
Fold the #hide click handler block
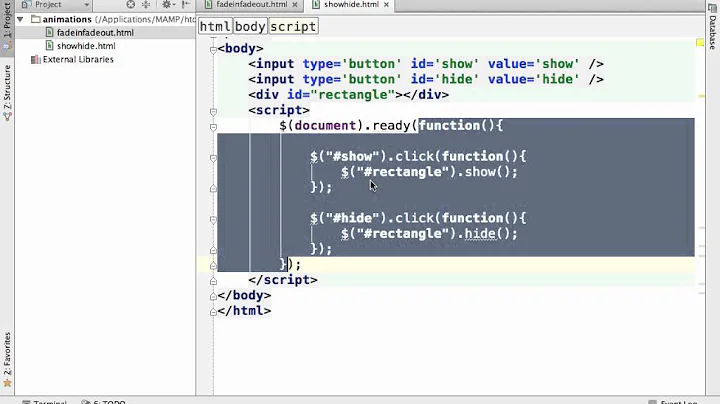click(x=213, y=219)
